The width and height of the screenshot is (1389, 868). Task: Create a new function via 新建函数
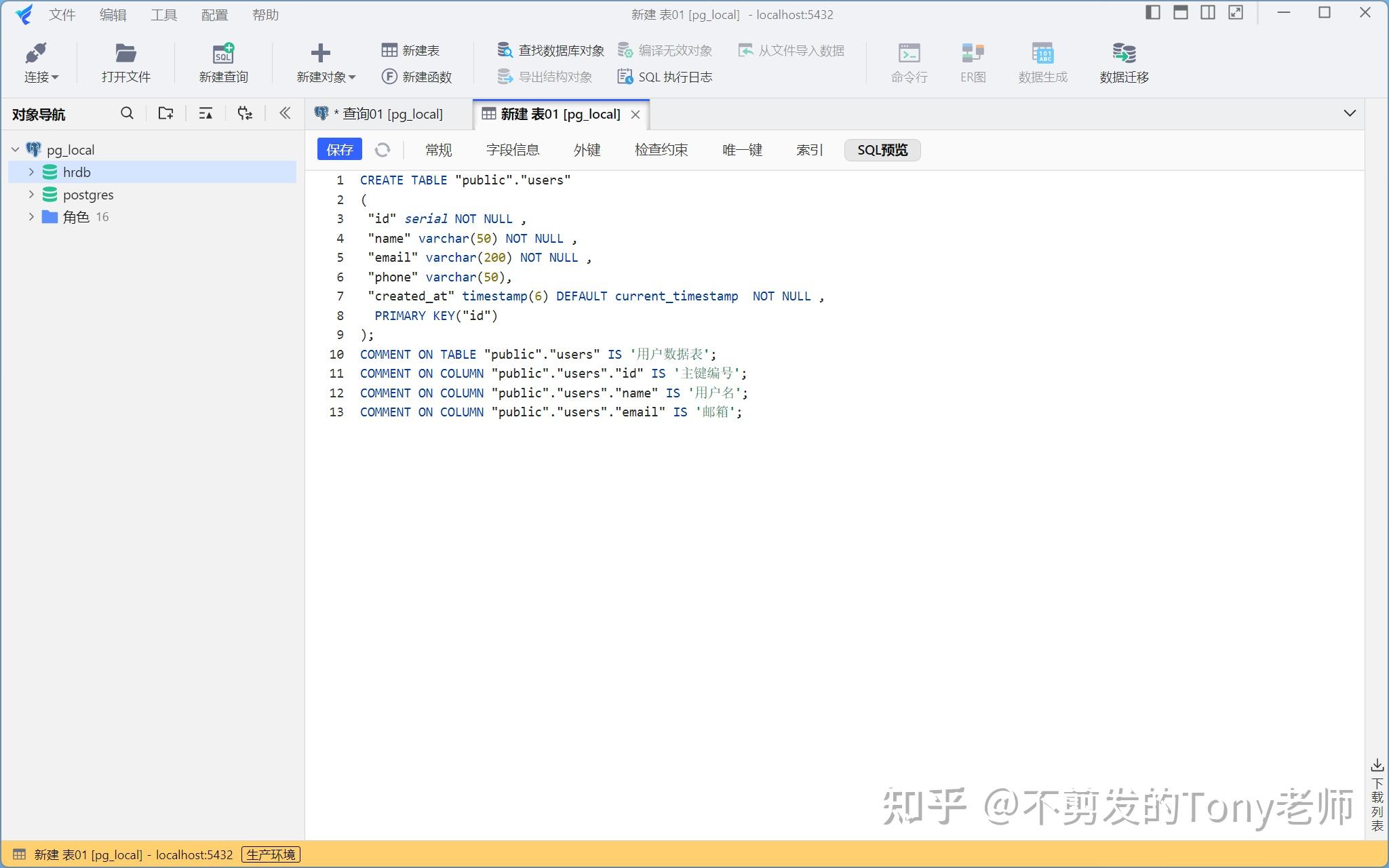tap(416, 77)
